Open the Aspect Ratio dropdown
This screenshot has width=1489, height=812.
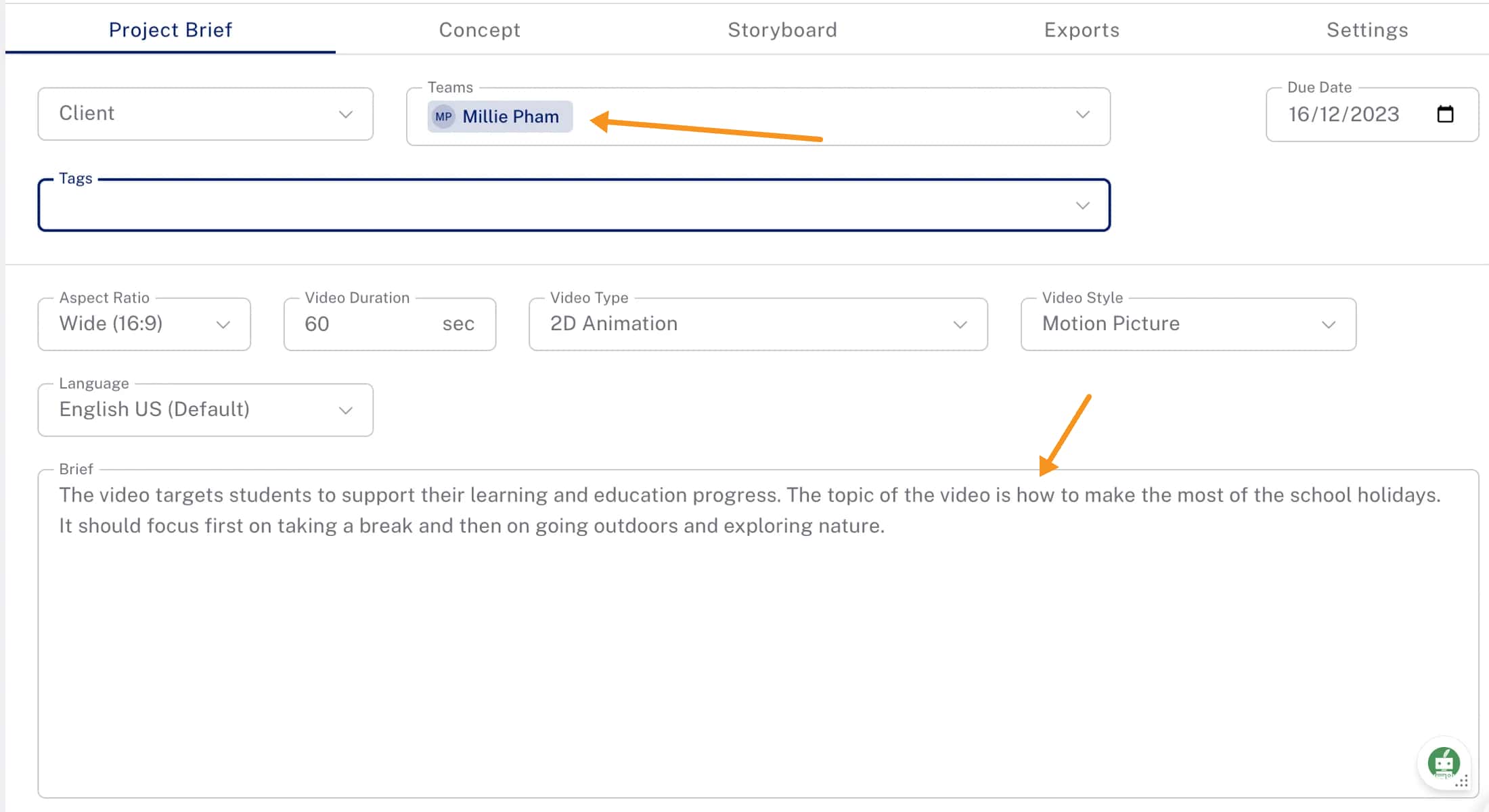[223, 324]
